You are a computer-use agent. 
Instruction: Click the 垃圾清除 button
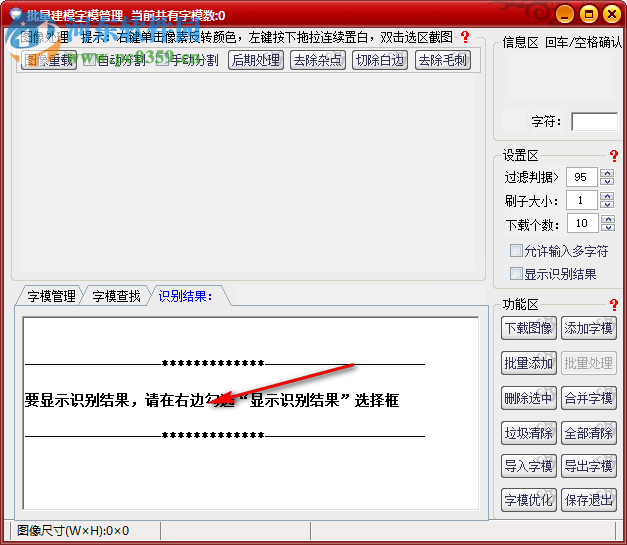click(x=529, y=433)
